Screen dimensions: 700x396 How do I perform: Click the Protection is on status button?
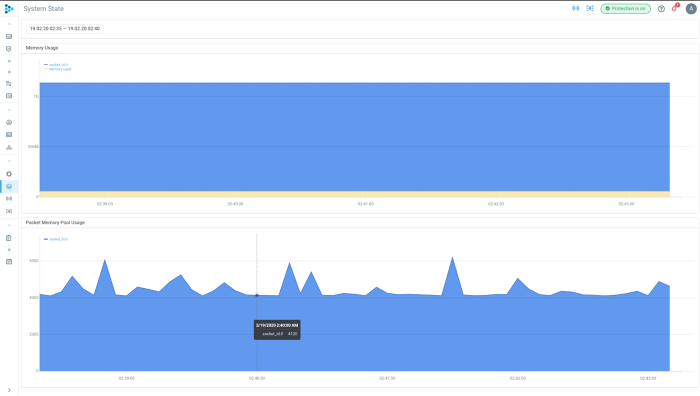tap(625, 8)
